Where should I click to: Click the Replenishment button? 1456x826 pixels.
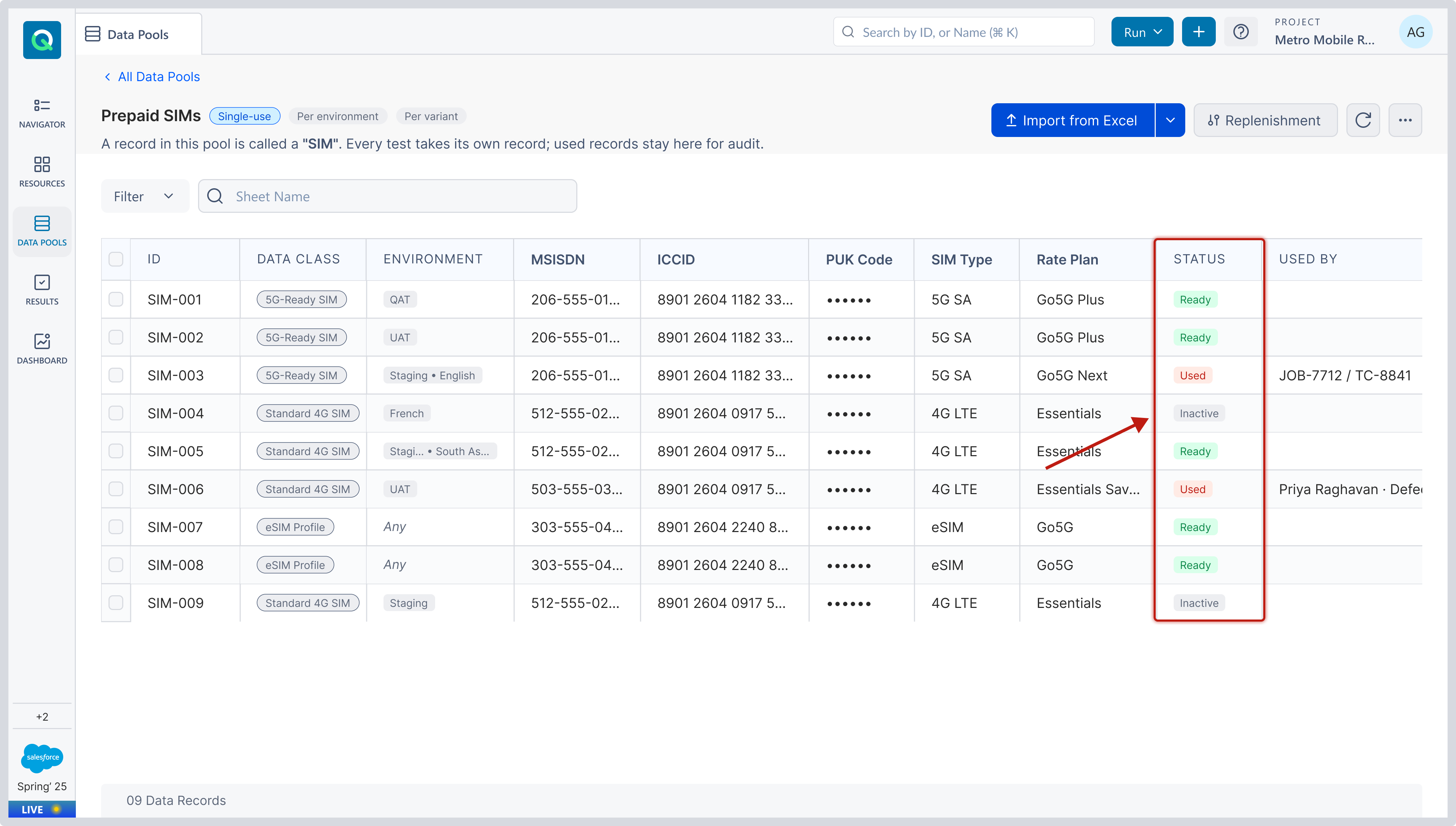pyautogui.click(x=1265, y=120)
